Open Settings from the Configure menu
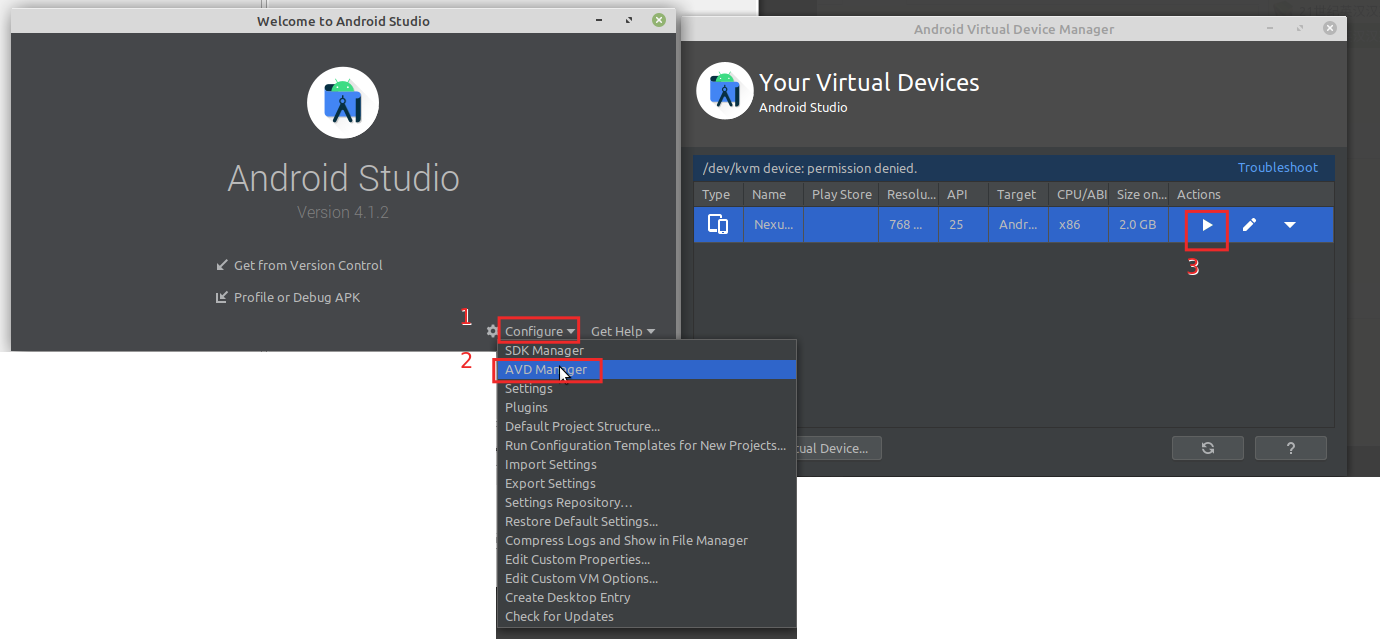Viewport: 1380px width, 639px height. click(x=647, y=389)
